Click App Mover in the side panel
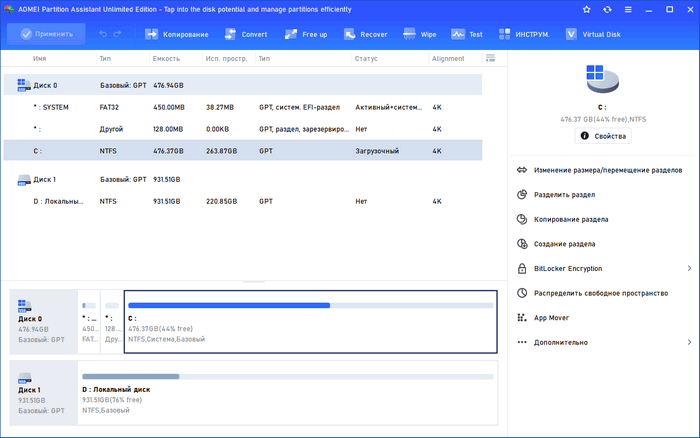Screen dimensions: 700x438 552,317
